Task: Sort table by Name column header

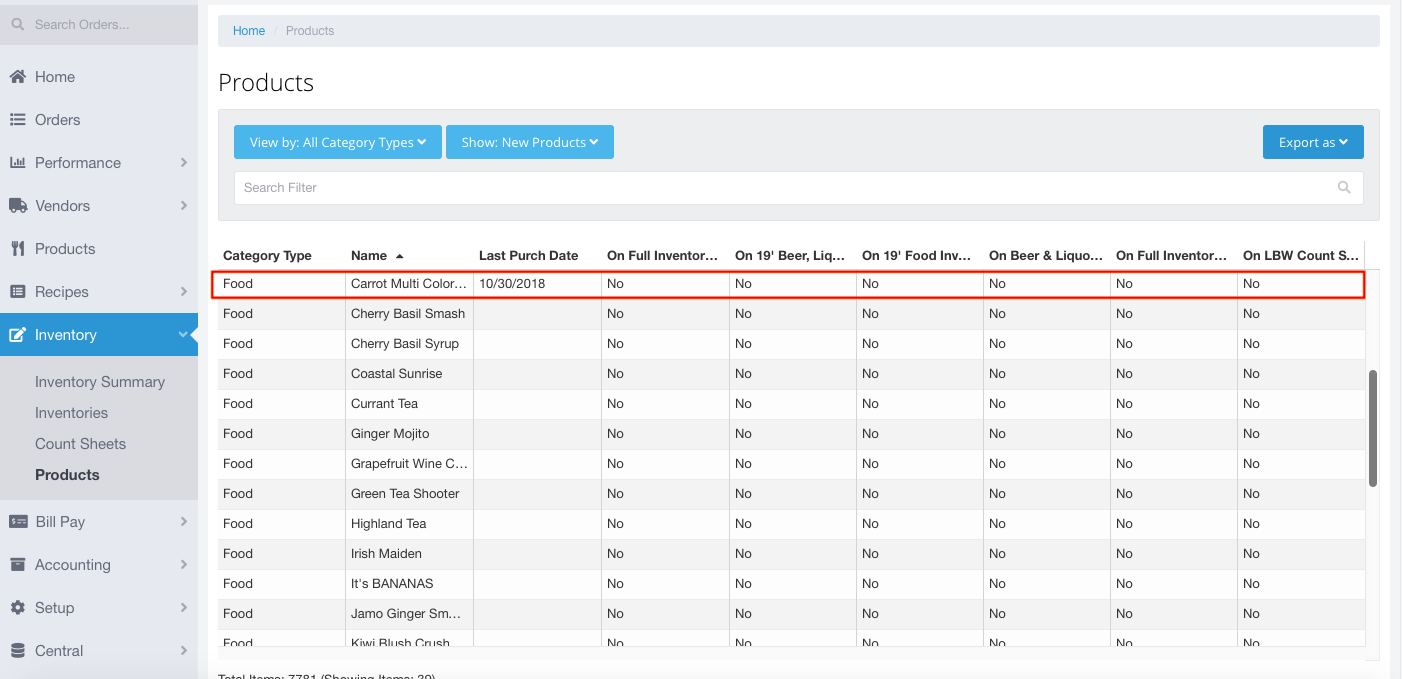Action: (x=369, y=256)
